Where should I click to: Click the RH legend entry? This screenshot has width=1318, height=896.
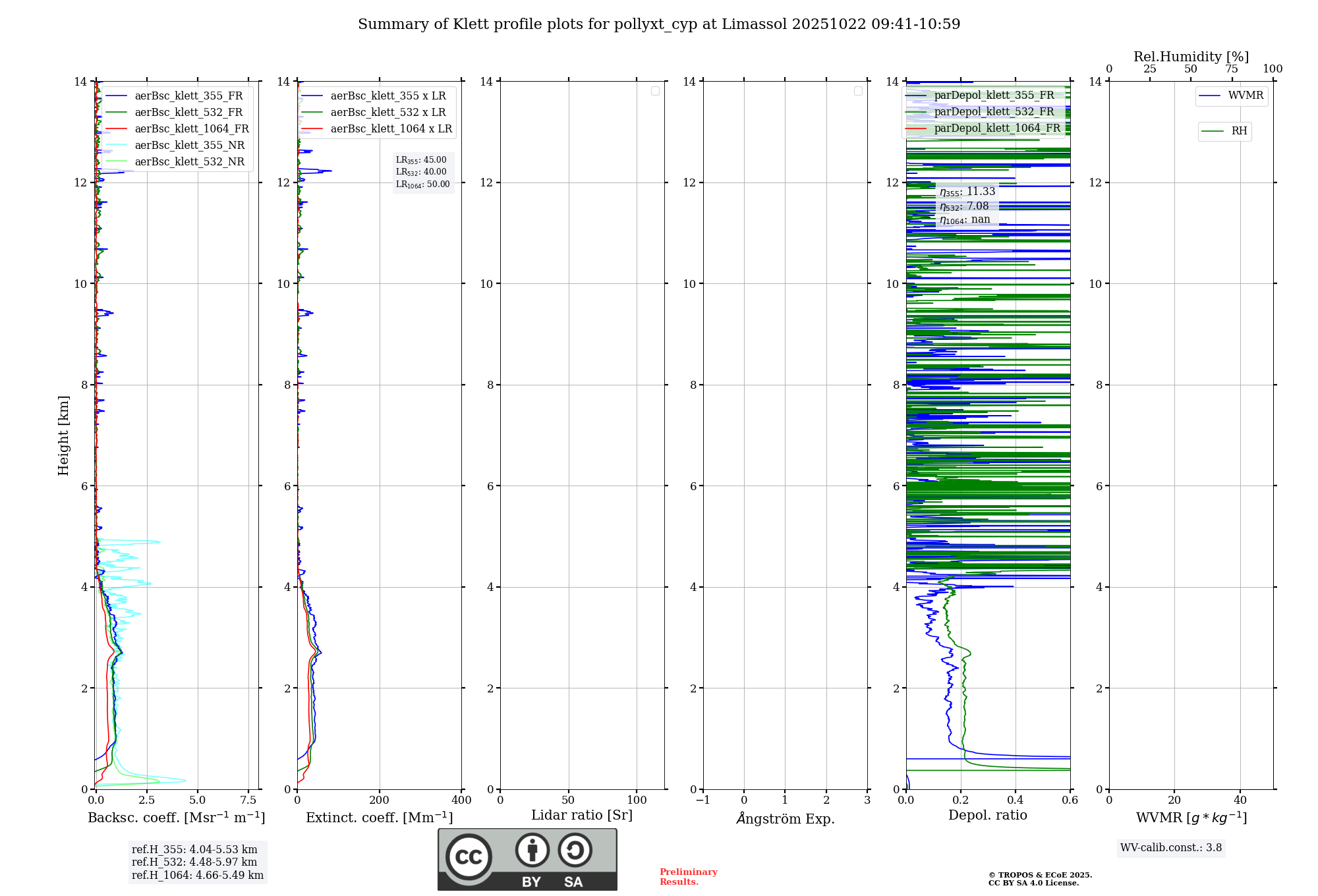click(x=1238, y=131)
